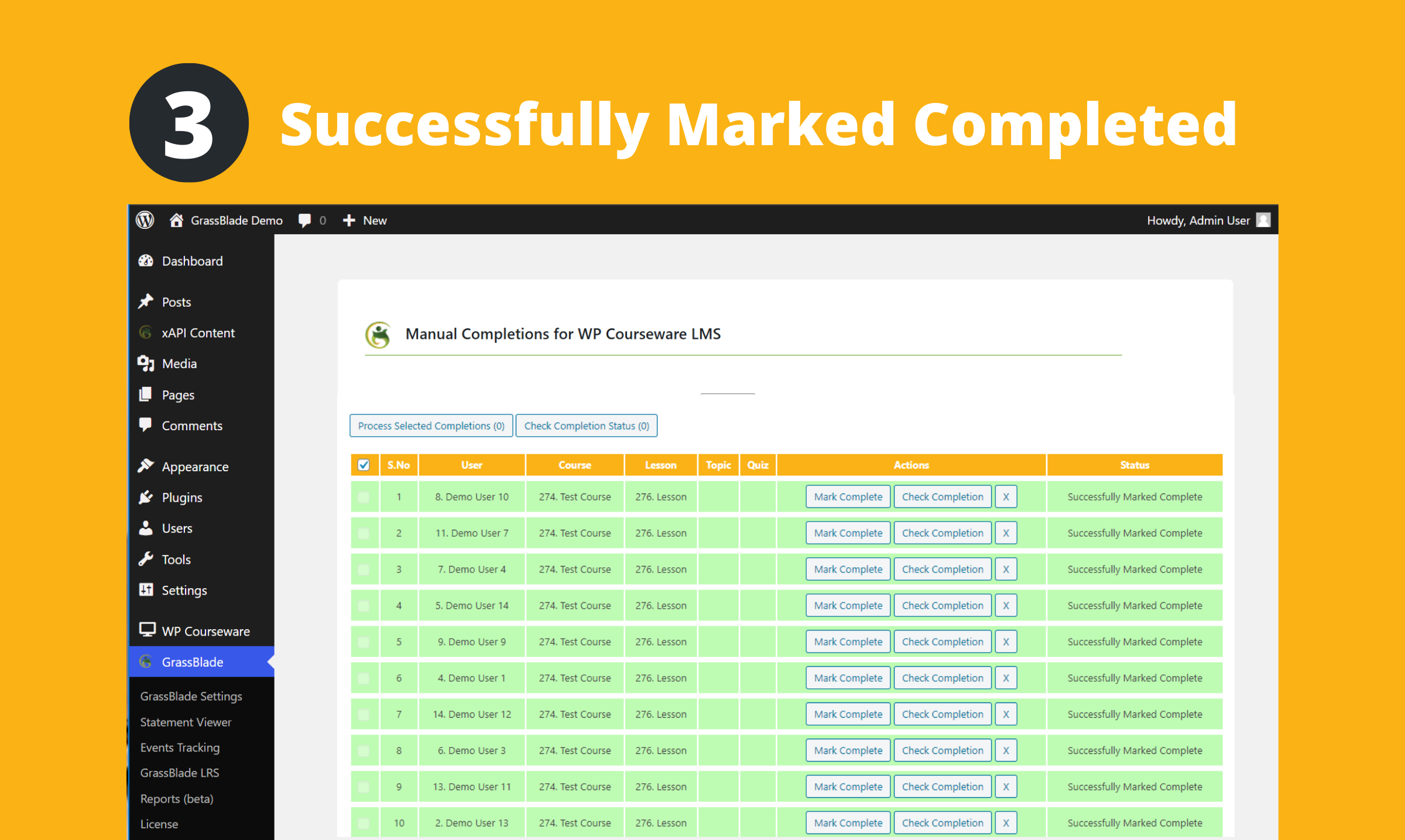The image size is (1405, 840).
Task: Click Process Selected Completions (0) button
Action: (x=431, y=426)
